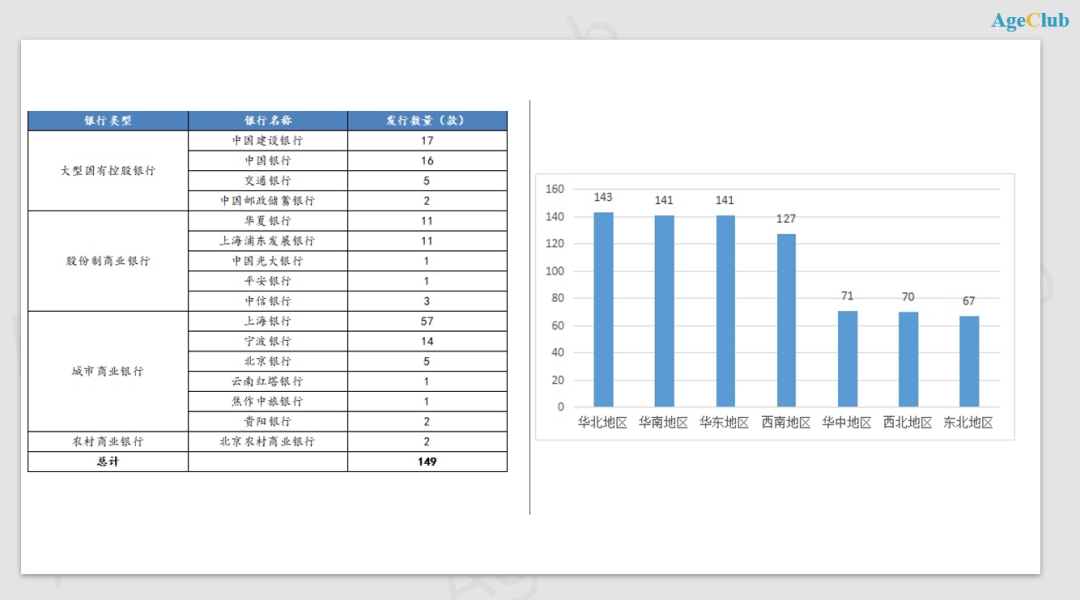Viewport: 1080px width, 600px height.
Task: Select the 上海浦东发展银行 name cell
Action: pos(268,240)
